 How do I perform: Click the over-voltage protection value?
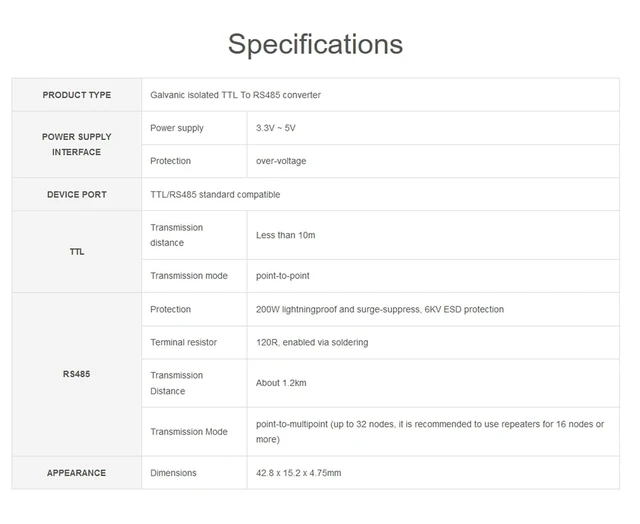281,161
